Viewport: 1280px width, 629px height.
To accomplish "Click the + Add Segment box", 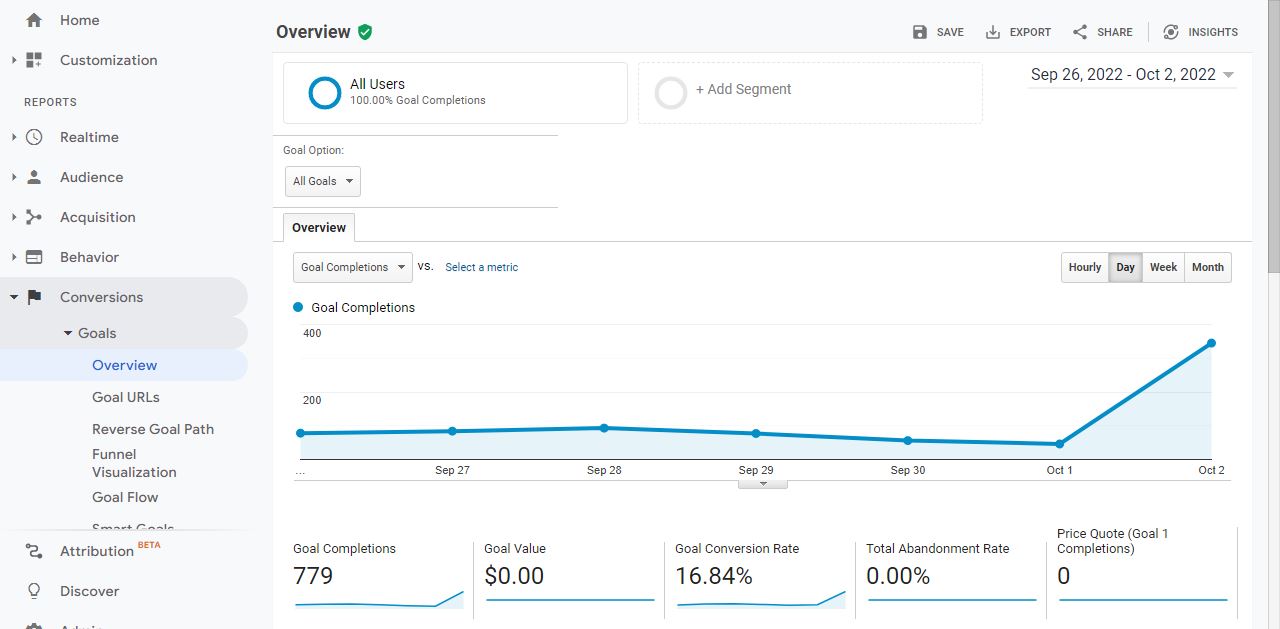I will pyautogui.click(x=810, y=93).
